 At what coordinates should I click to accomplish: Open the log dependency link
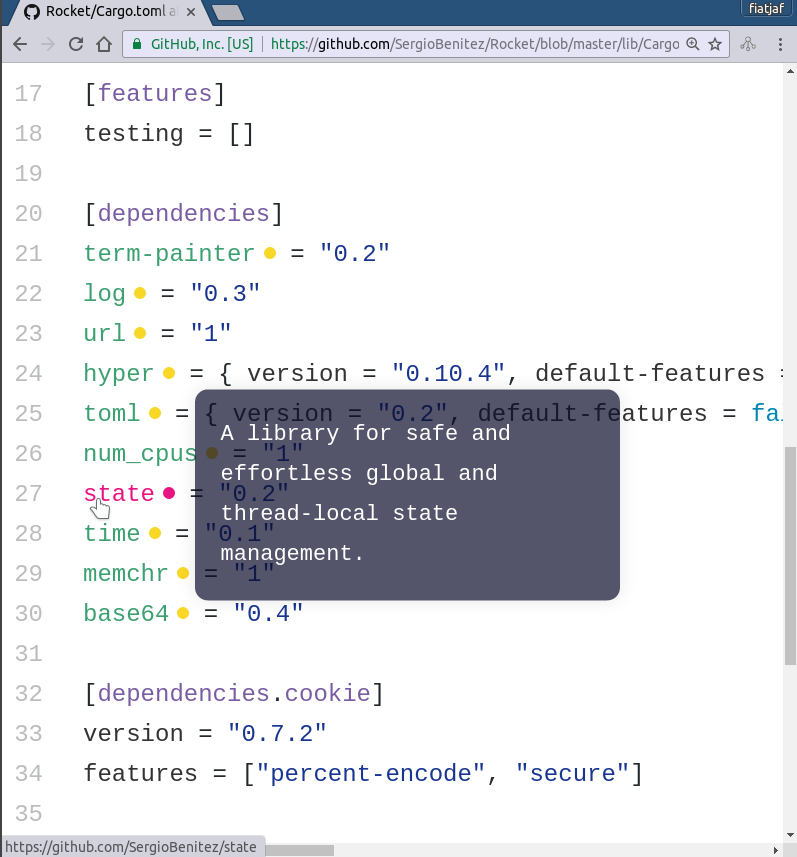[x=104, y=294]
